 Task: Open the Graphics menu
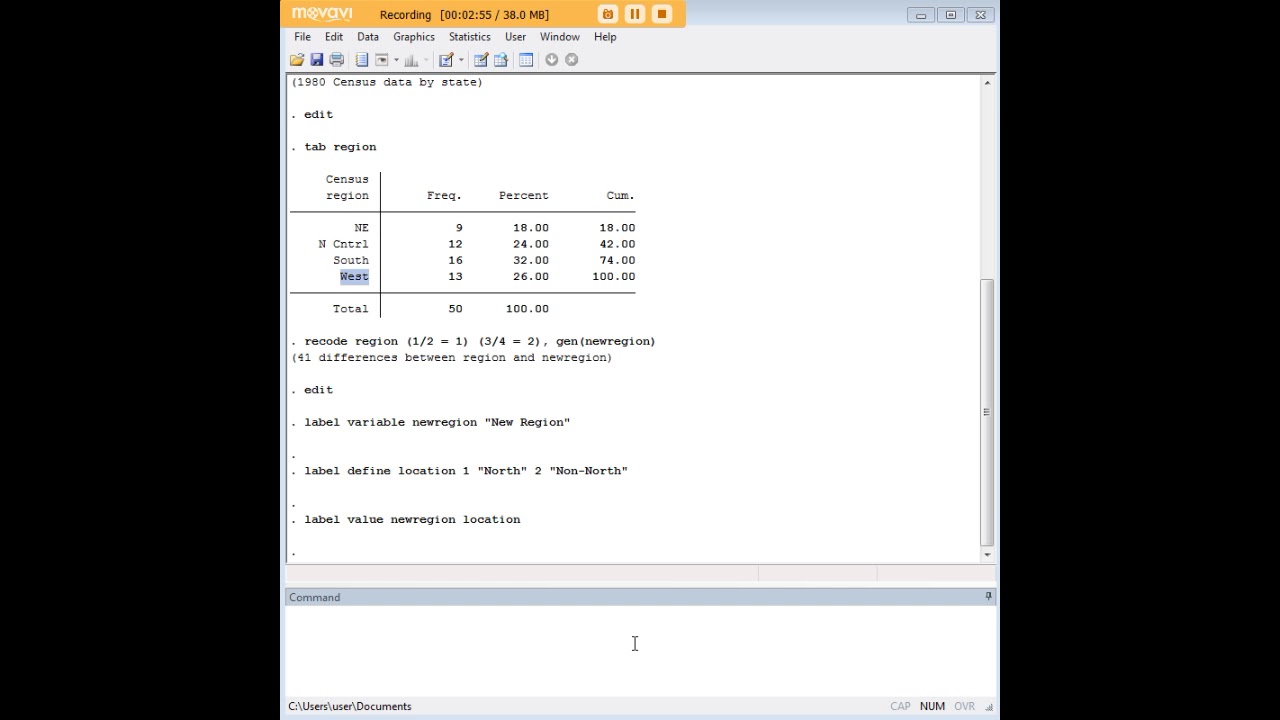pyautogui.click(x=414, y=37)
